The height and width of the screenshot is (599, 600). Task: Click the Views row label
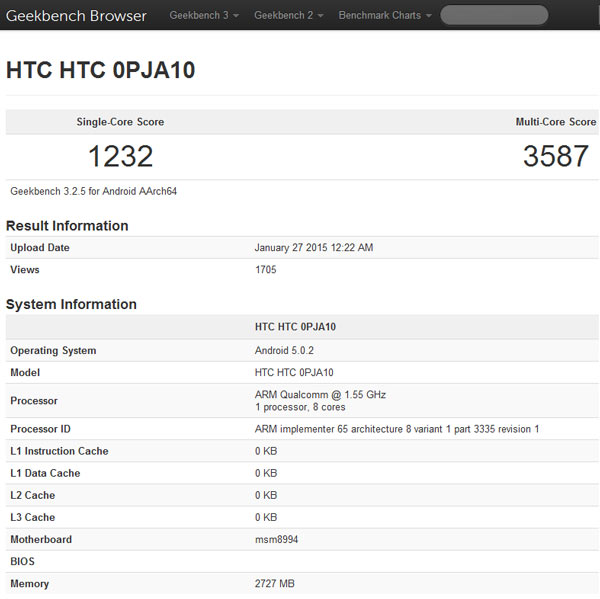point(25,269)
